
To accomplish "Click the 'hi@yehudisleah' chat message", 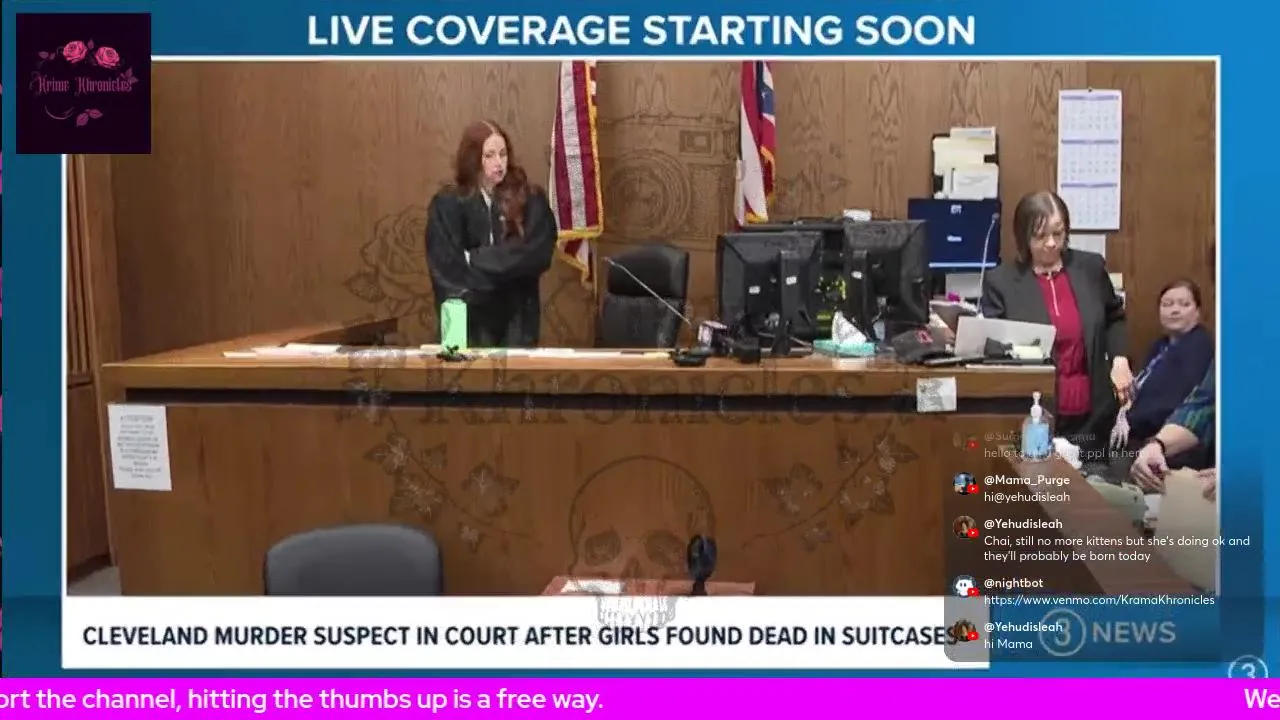I will [x=1027, y=497].
